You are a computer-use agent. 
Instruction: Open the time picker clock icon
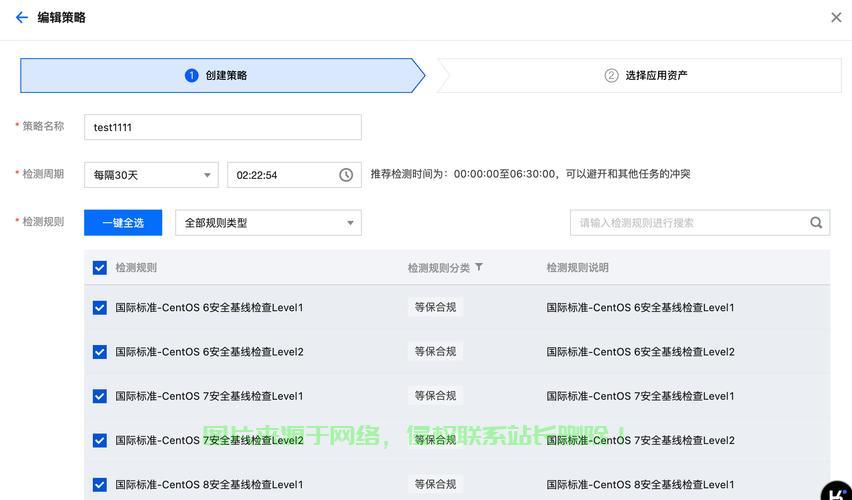pyautogui.click(x=346, y=175)
